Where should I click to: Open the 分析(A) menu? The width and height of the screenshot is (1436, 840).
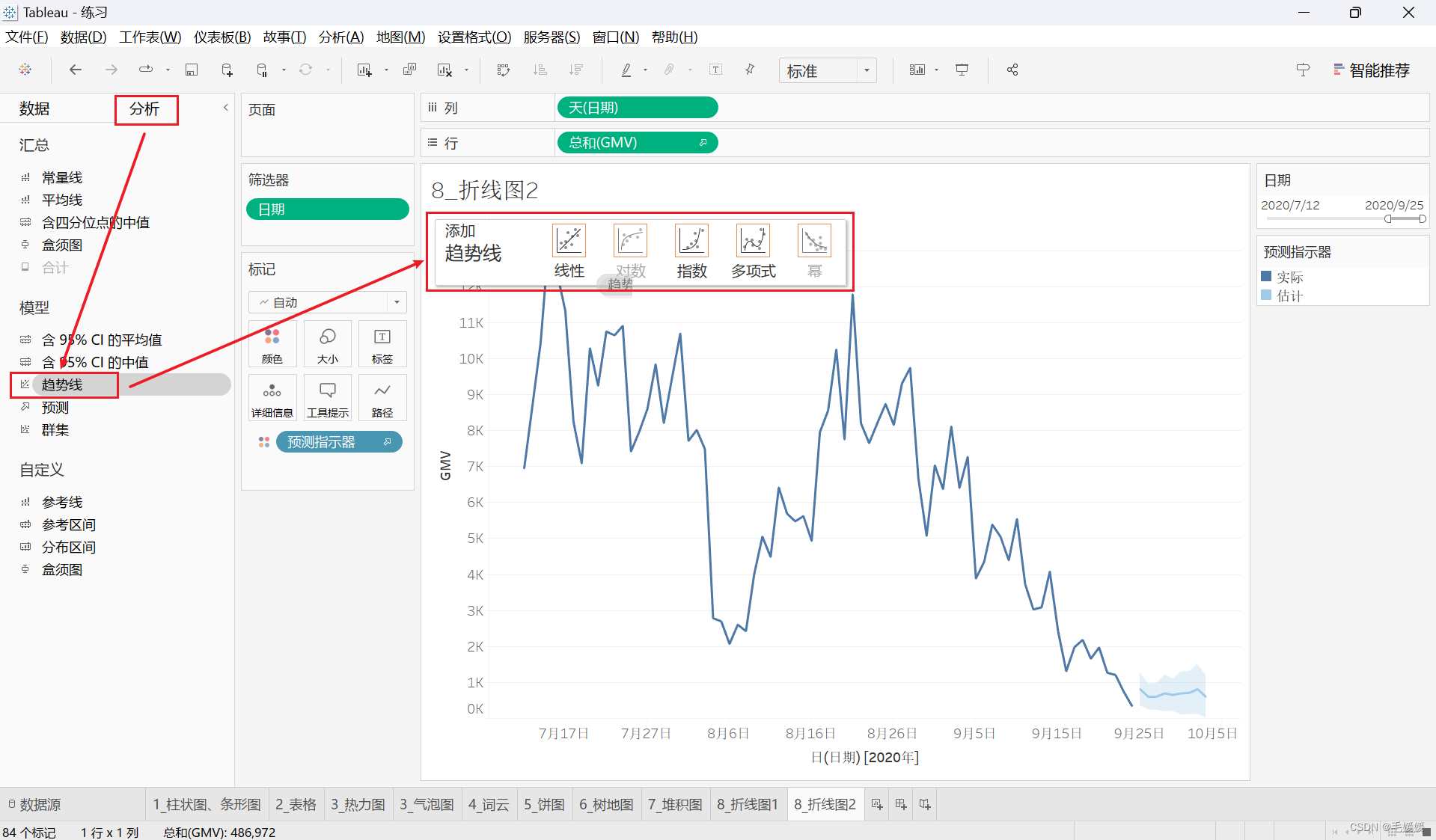point(341,37)
